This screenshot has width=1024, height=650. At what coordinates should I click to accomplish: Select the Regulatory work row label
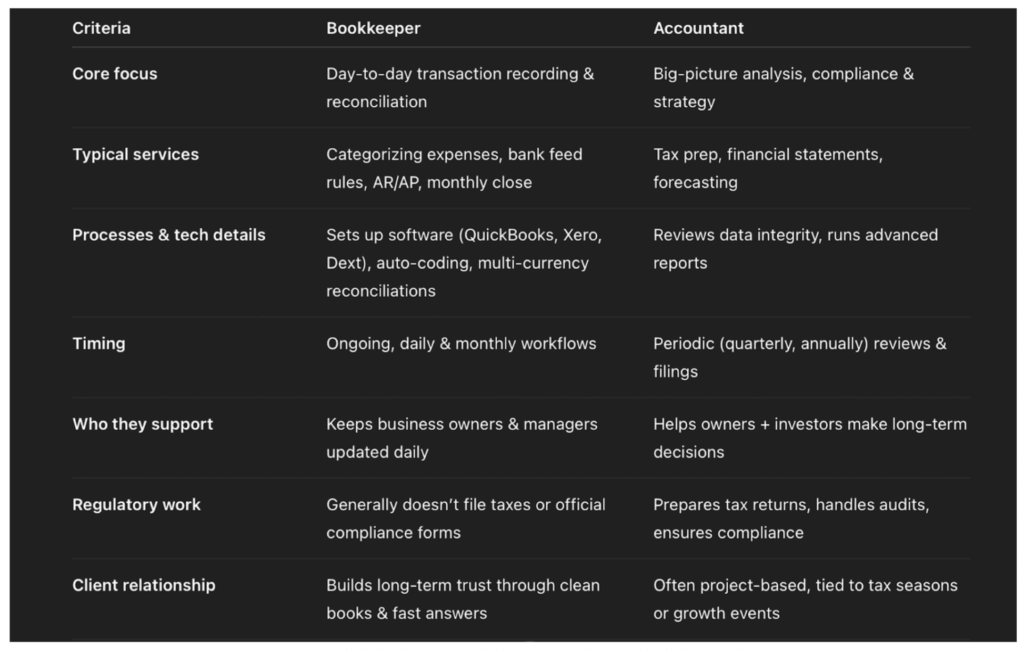click(x=136, y=505)
